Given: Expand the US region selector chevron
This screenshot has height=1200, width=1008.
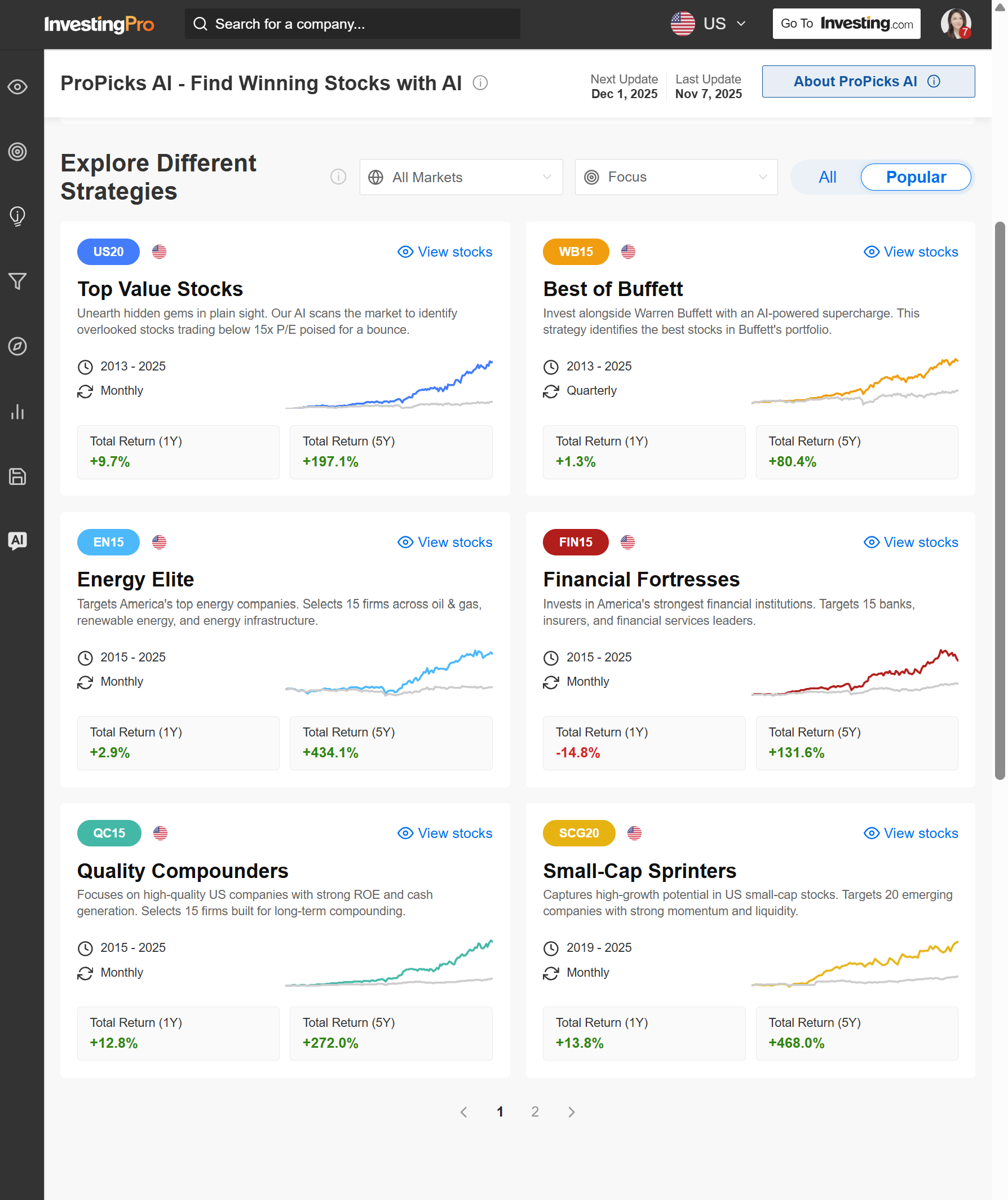Looking at the screenshot, I should [x=741, y=24].
